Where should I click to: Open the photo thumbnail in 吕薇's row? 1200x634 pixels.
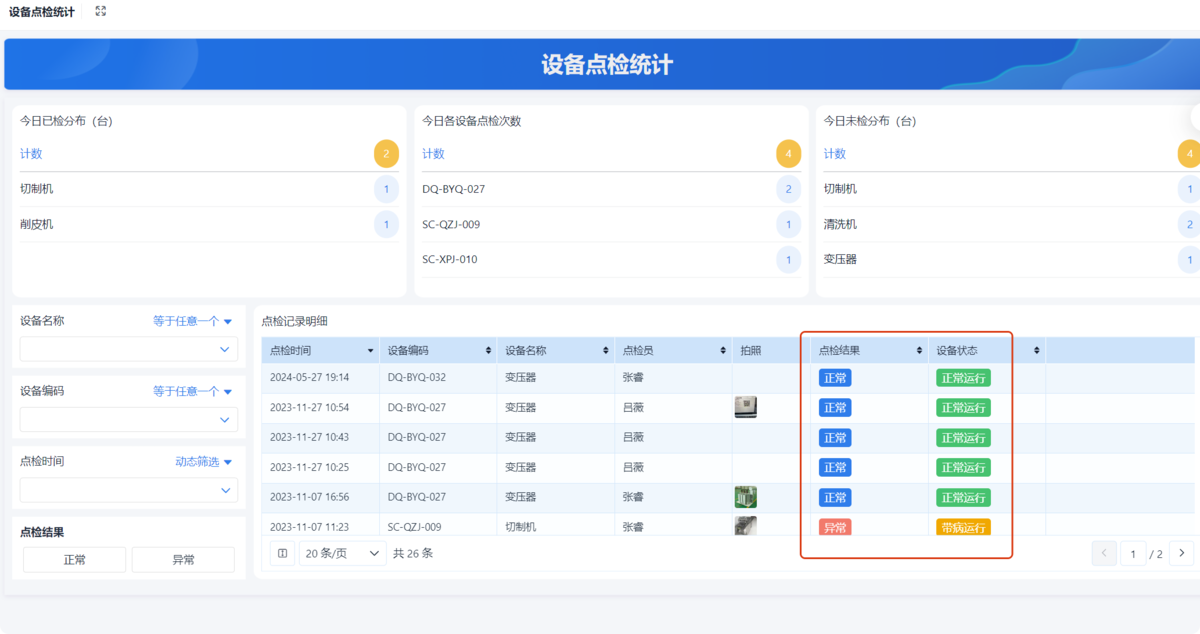point(745,407)
